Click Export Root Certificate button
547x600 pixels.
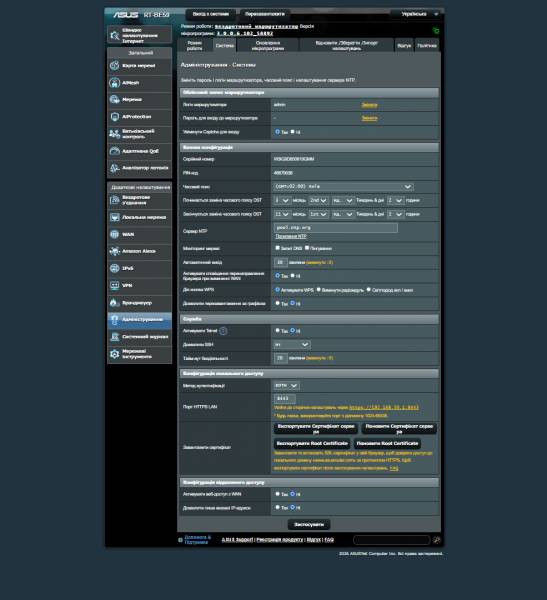[x=312, y=443]
